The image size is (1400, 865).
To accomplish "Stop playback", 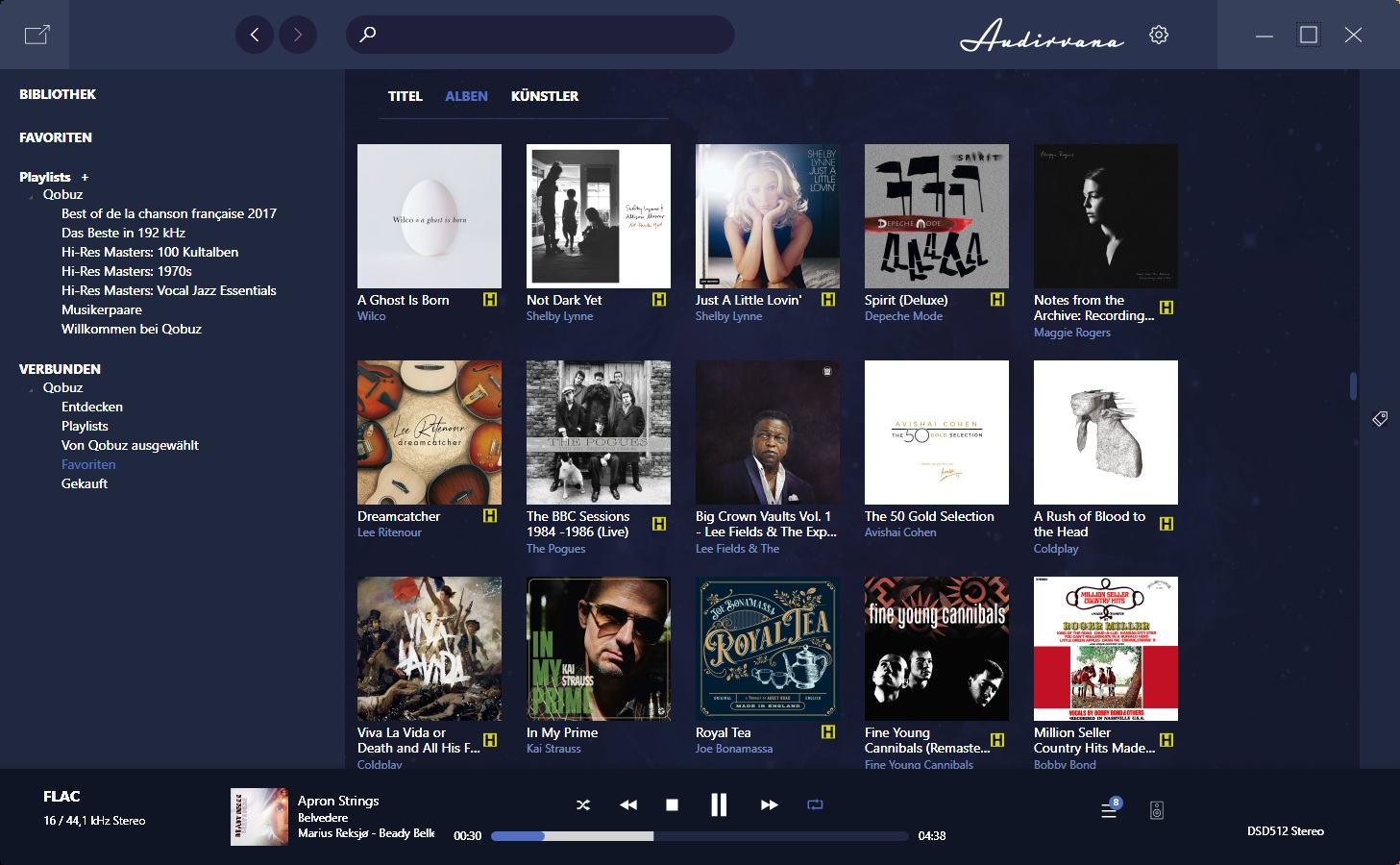I will coord(673,804).
